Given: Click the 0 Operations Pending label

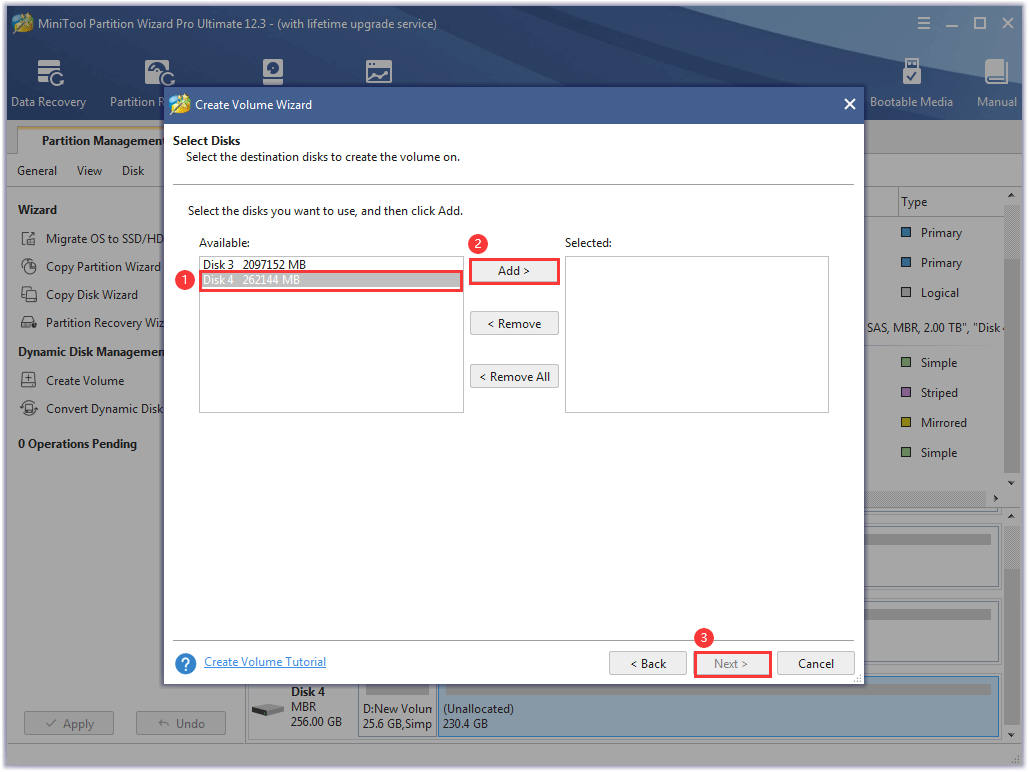Looking at the screenshot, I should (x=77, y=444).
